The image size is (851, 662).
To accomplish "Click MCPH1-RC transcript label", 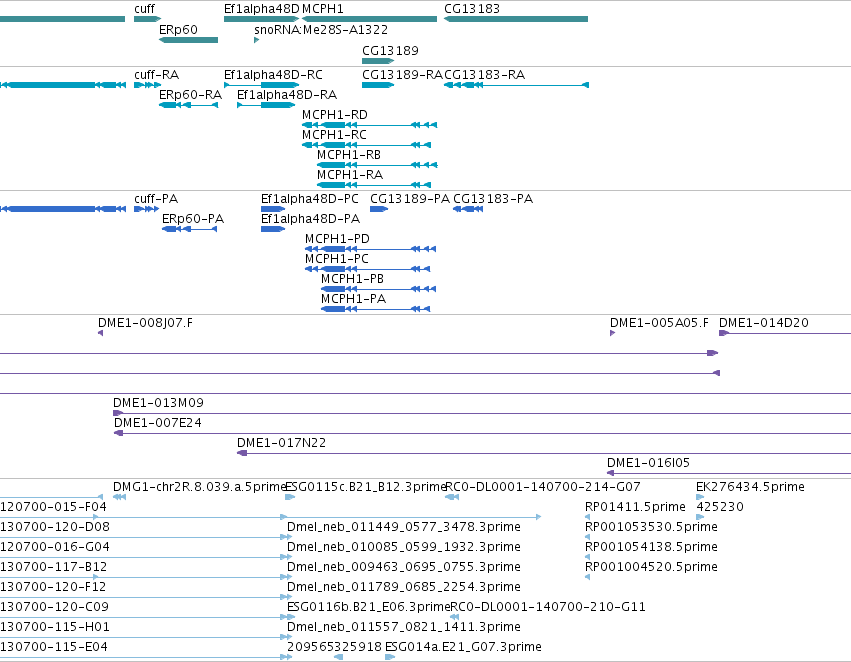I will coord(334,135).
